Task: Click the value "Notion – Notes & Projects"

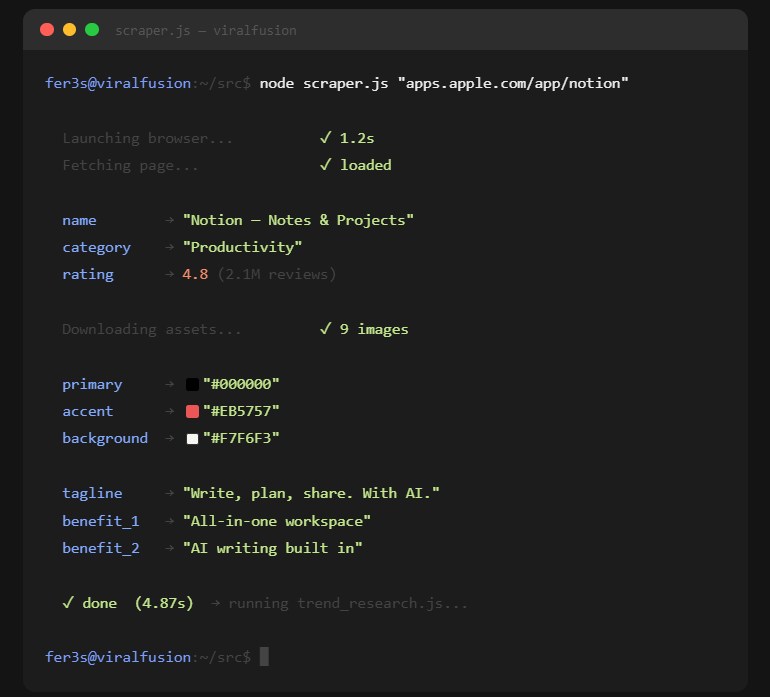Action: coord(298,220)
